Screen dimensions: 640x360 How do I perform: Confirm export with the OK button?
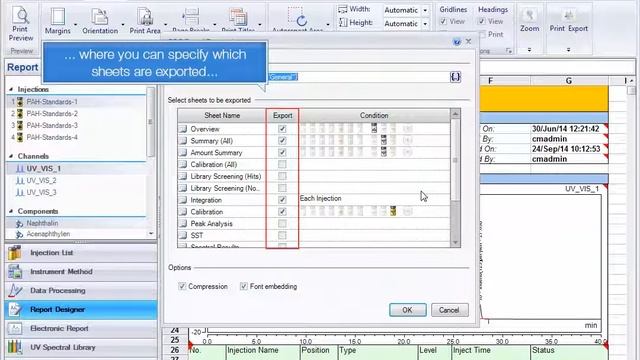tap(407, 310)
